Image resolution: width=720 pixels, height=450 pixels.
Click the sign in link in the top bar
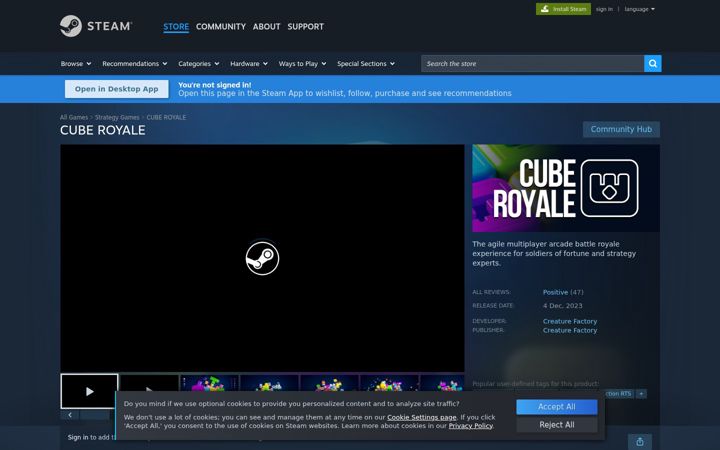604,9
